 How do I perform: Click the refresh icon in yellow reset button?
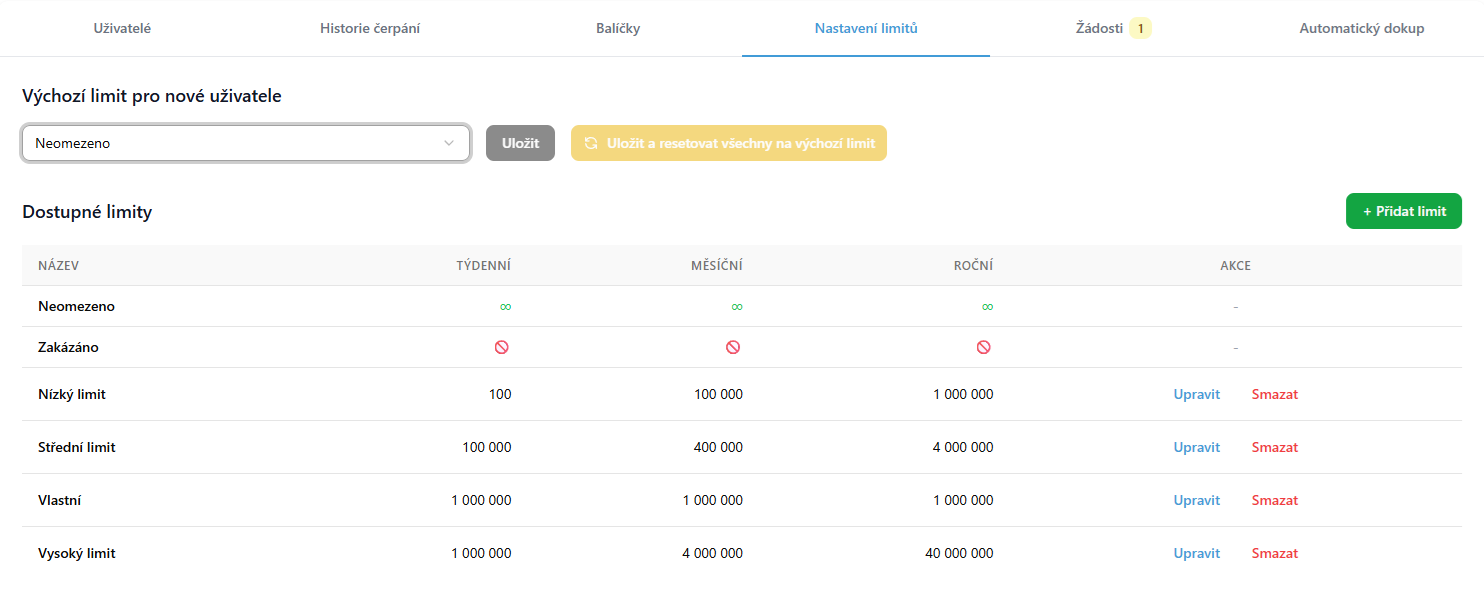tap(591, 143)
